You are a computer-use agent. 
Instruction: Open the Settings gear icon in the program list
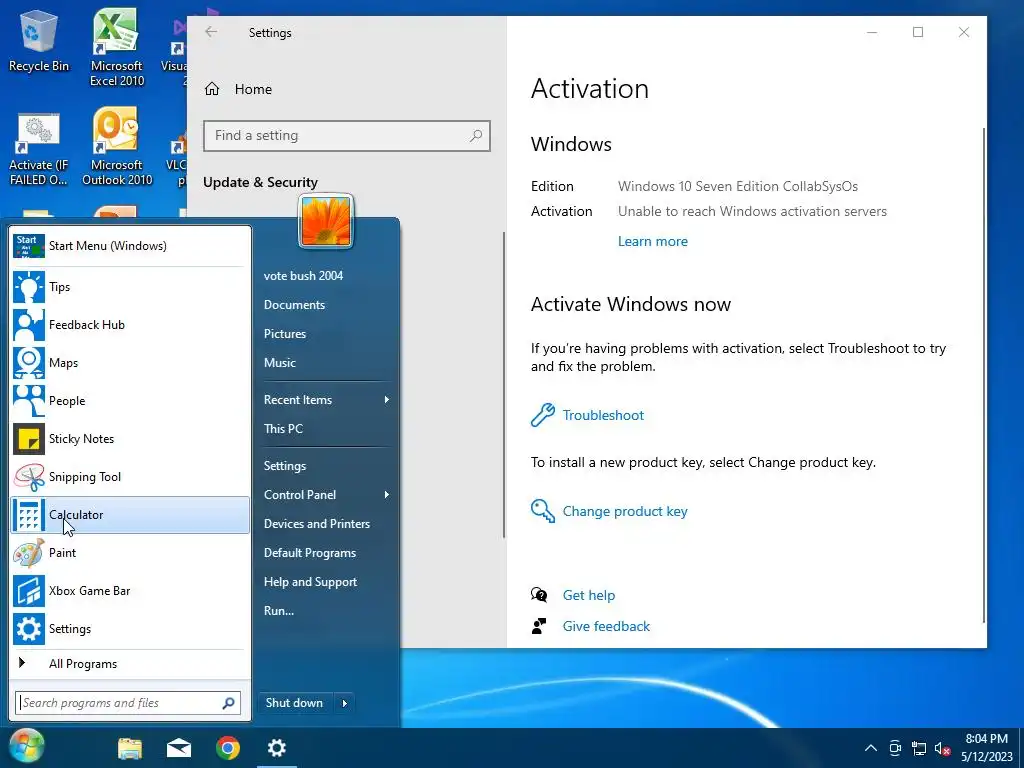[x=29, y=628]
